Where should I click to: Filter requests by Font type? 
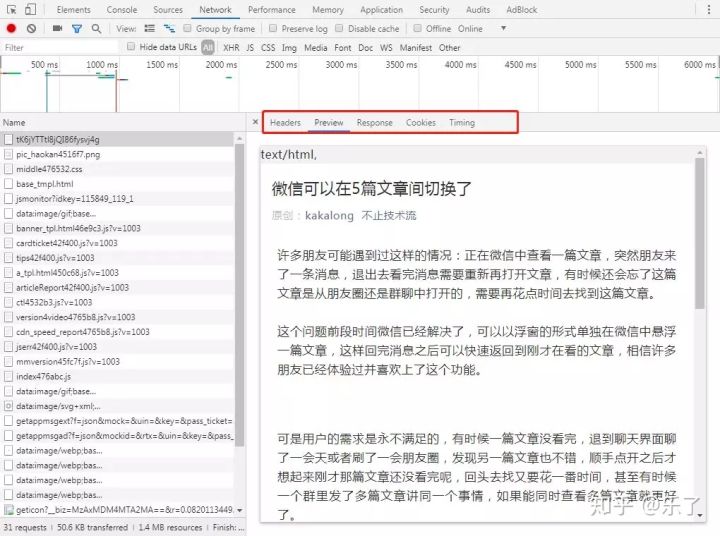click(x=343, y=47)
